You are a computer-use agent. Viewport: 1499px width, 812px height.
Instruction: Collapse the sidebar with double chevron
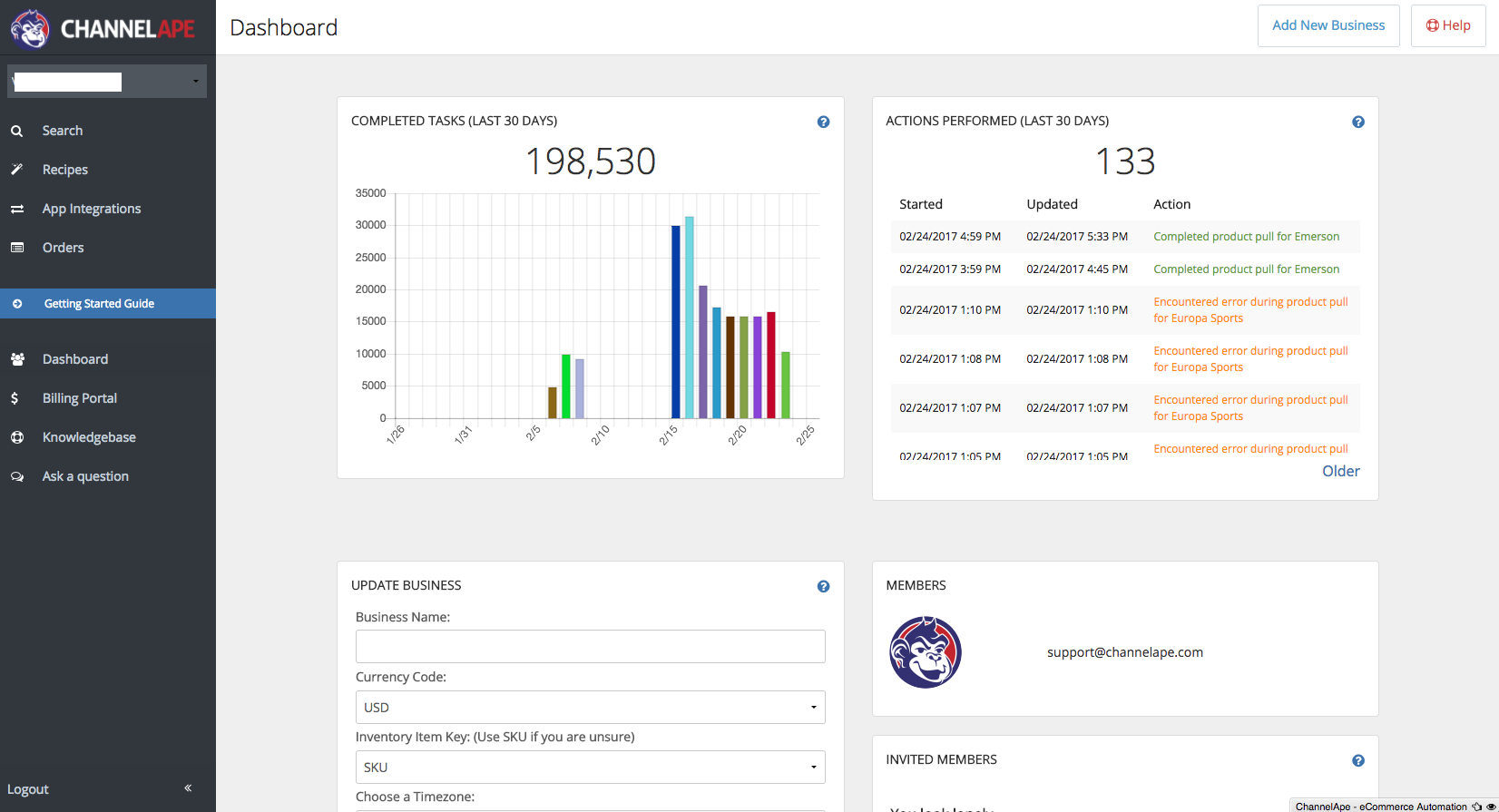[188, 788]
